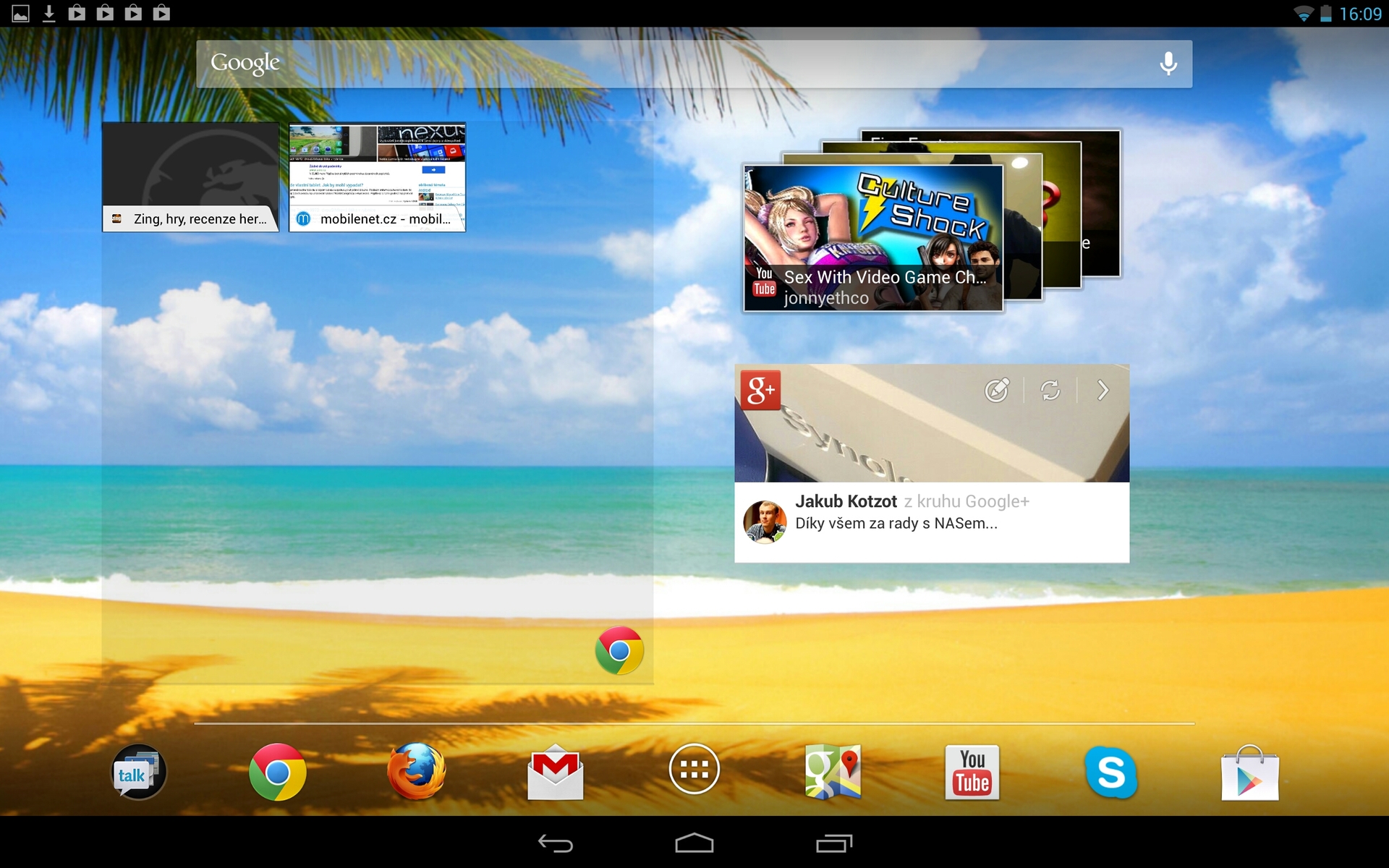Open Jakub Kotzot's Google+ post
The image size is (1389, 868).
pyautogui.click(x=932, y=522)
